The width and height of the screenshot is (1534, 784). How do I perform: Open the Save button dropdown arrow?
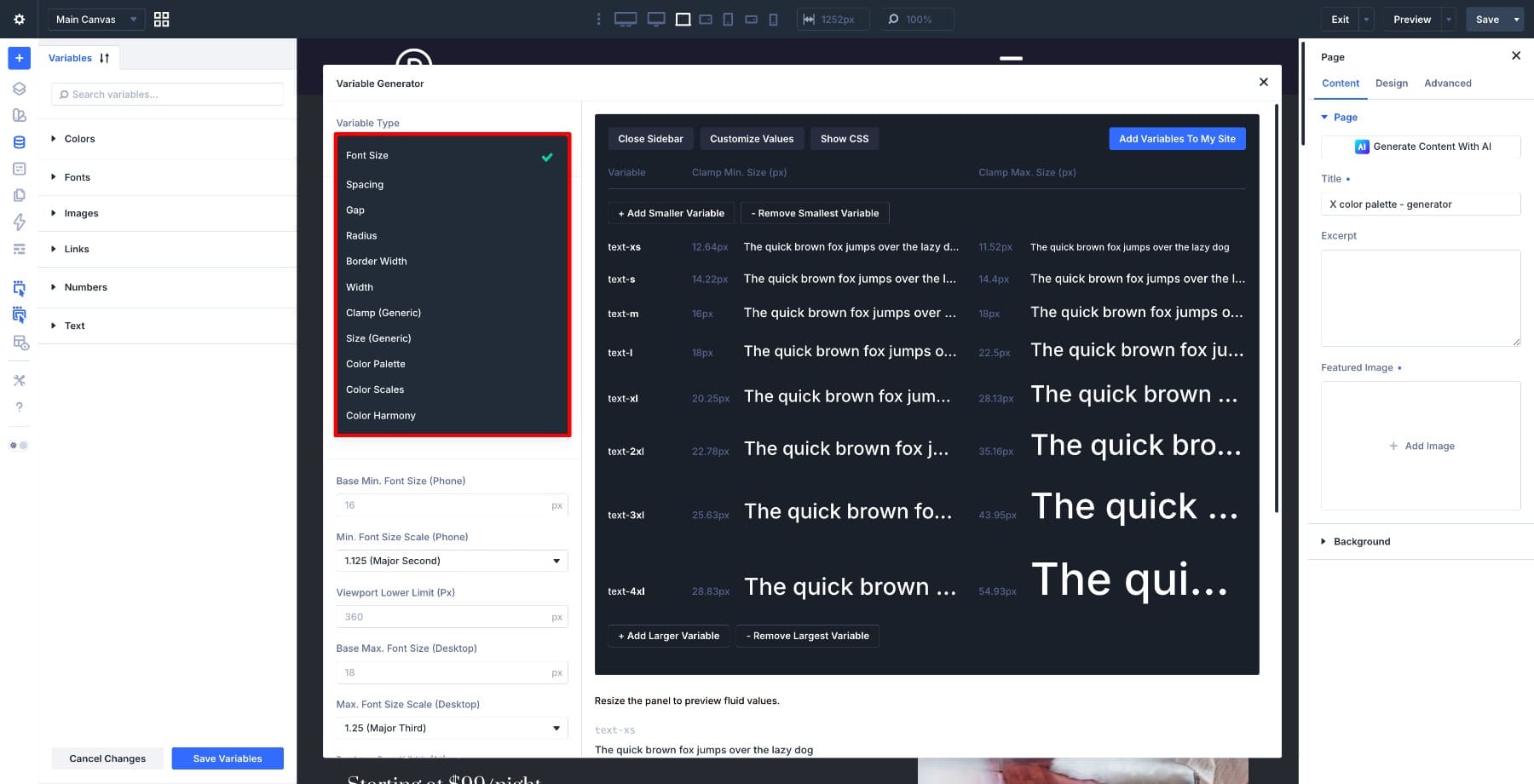coord(1516,19)
